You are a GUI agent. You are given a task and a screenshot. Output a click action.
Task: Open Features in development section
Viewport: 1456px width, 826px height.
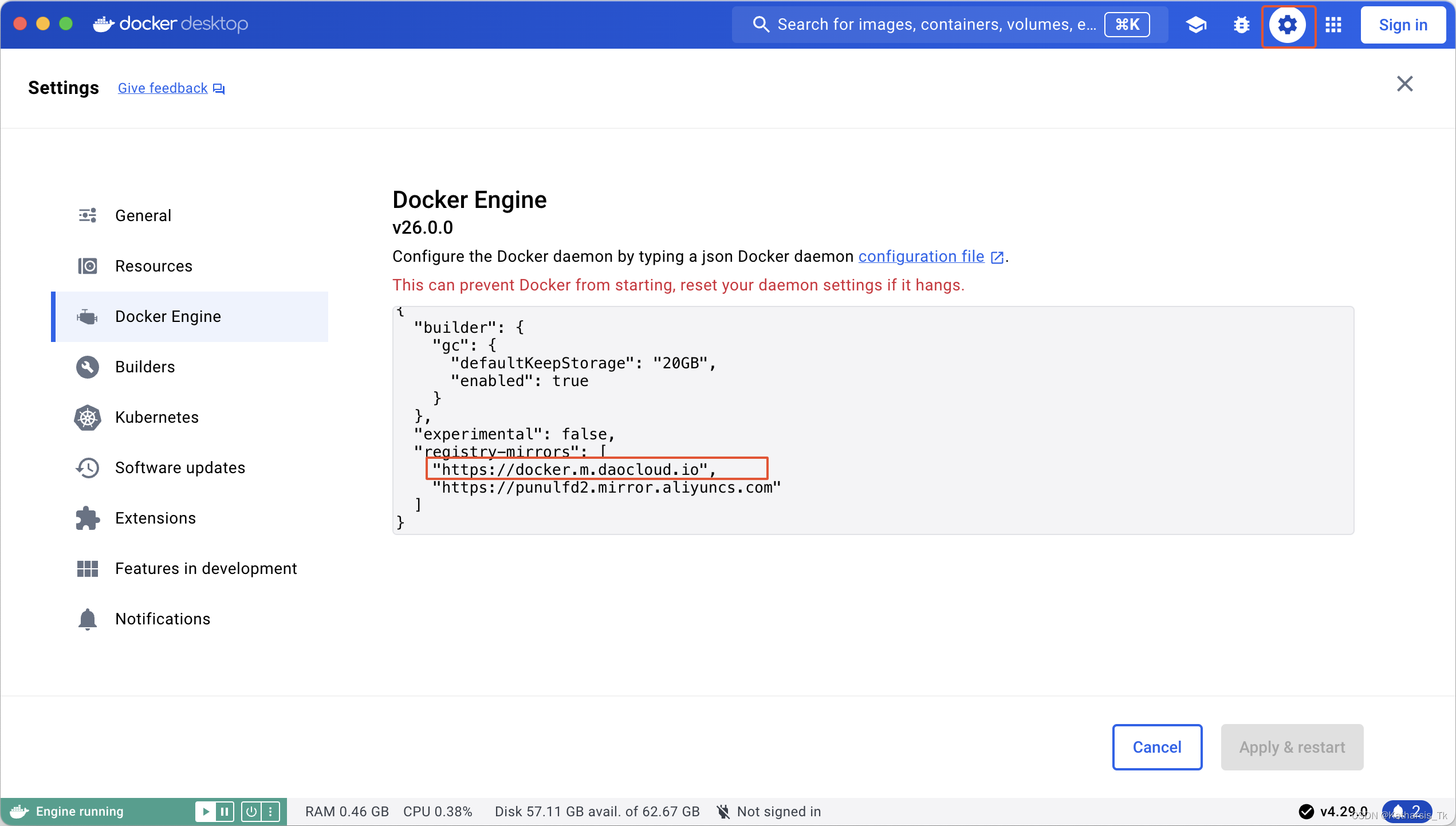click(x=206, y=568)
